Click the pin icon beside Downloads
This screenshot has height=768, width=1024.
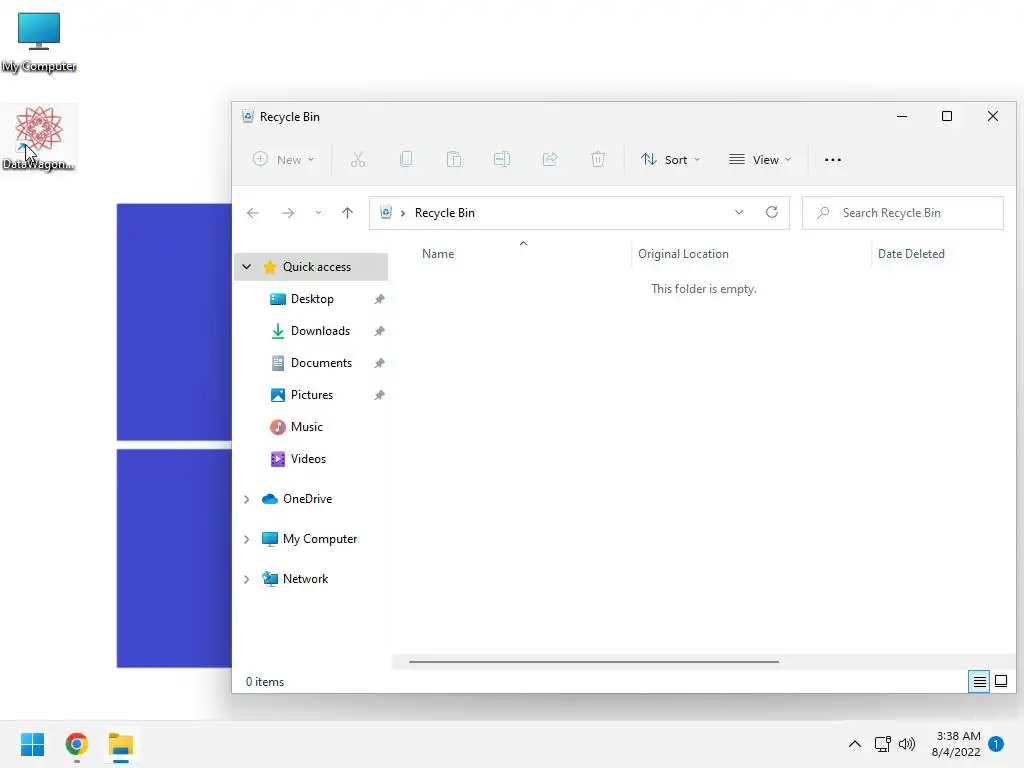(379, 331)
